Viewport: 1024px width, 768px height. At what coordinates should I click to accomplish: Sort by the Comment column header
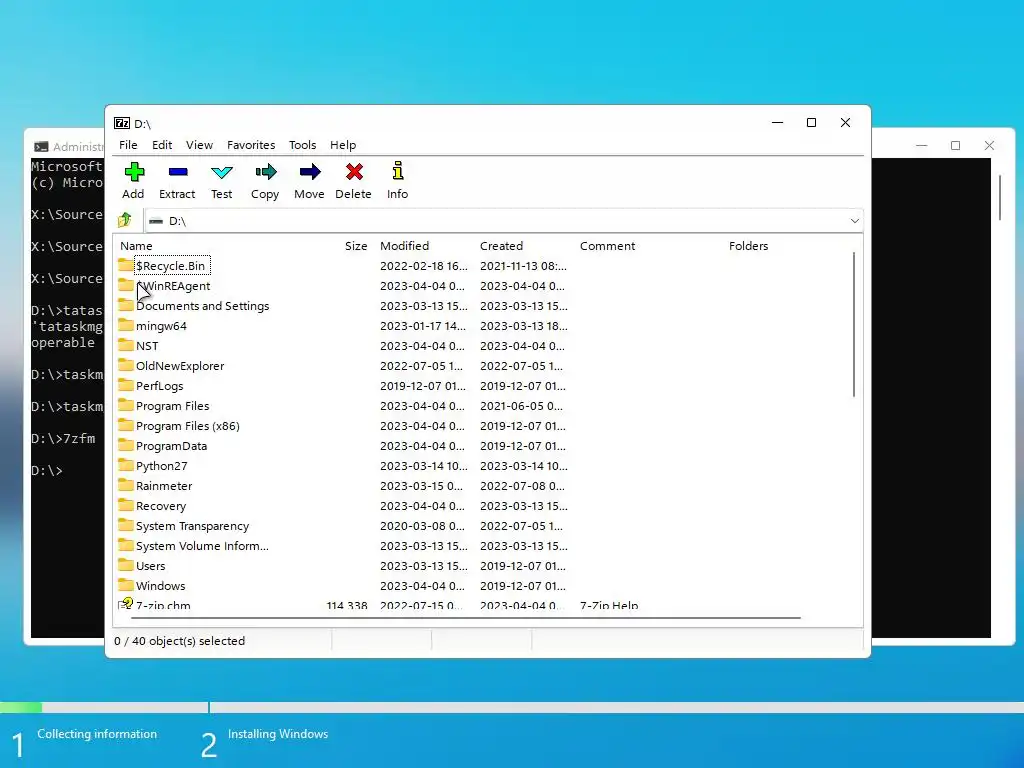pos(607,246)
